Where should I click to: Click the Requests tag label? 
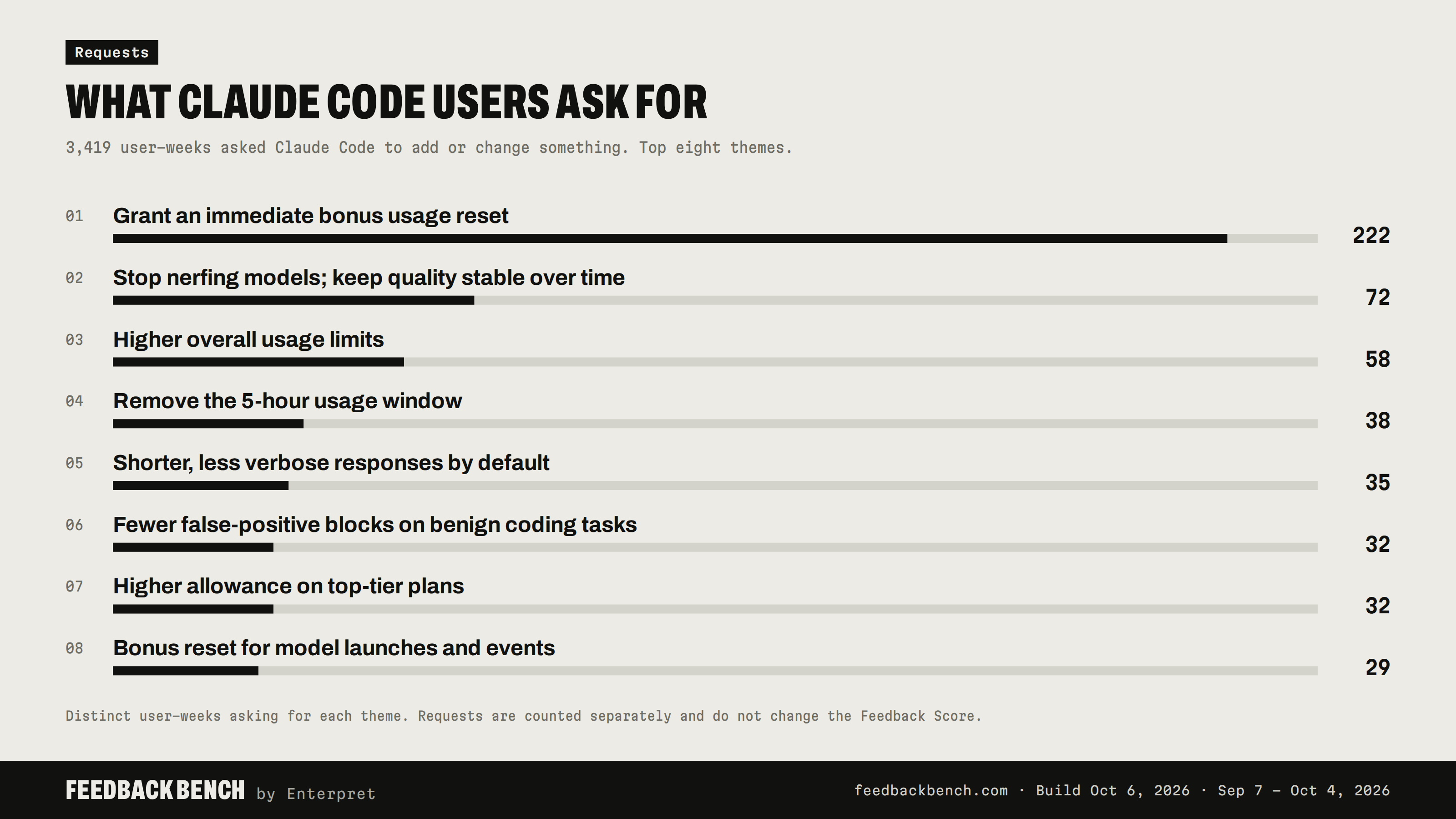point(111,52)
